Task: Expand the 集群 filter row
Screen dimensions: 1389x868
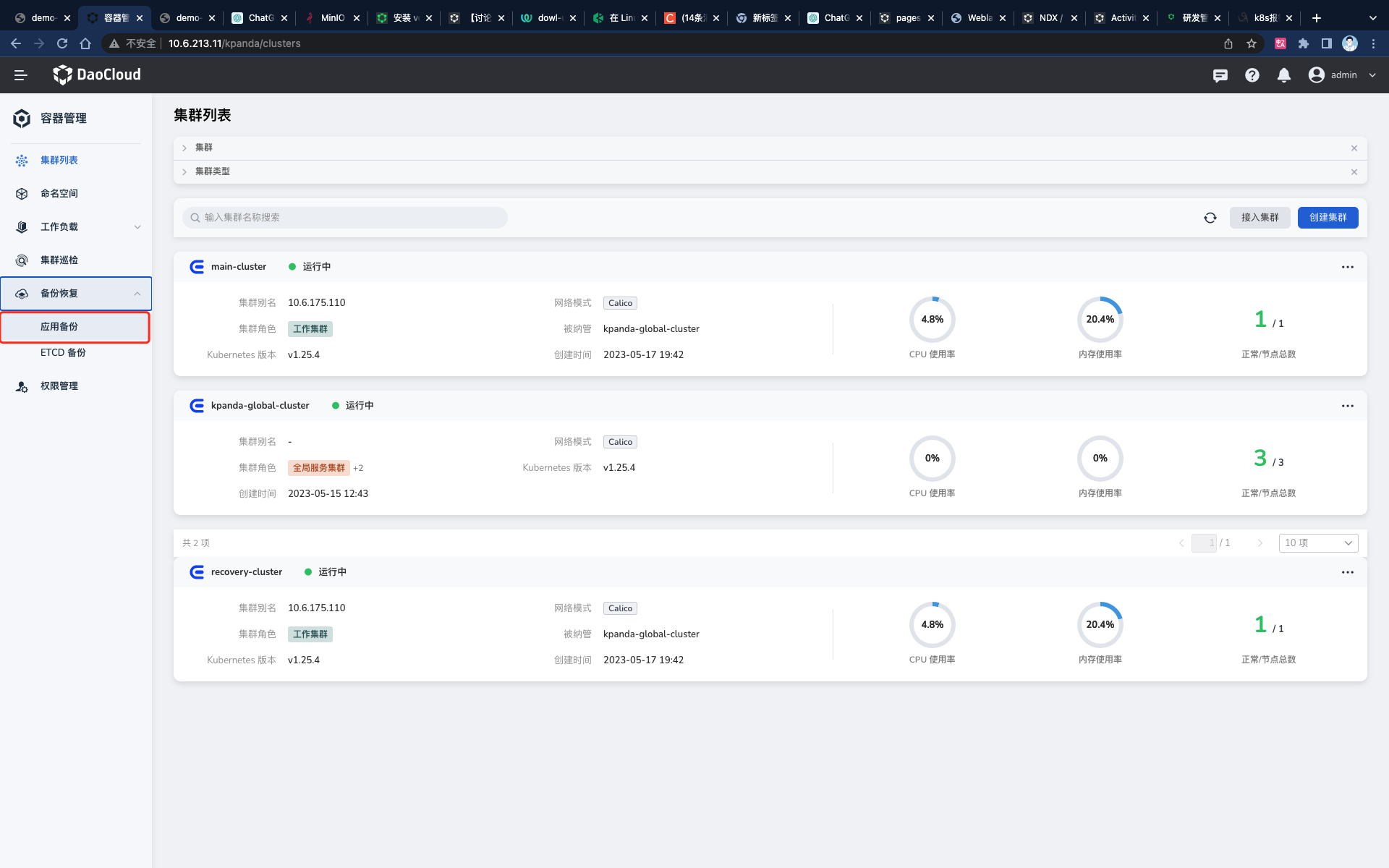Action: click(x=184, y=148)
